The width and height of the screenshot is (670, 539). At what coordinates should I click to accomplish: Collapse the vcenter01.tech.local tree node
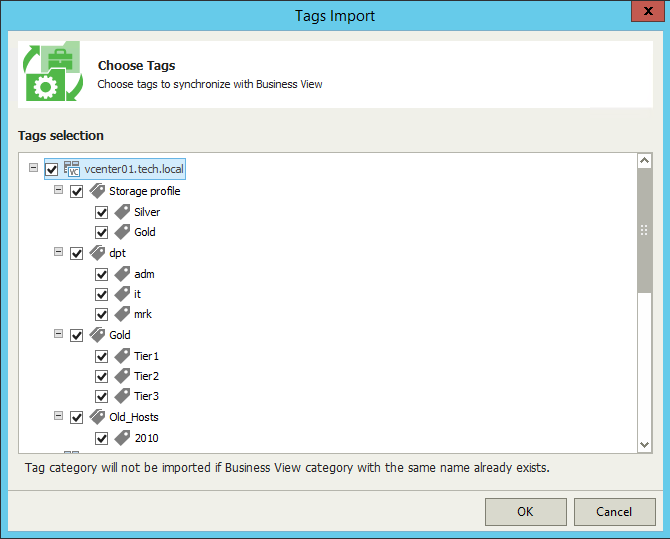(x=33, y=168)
